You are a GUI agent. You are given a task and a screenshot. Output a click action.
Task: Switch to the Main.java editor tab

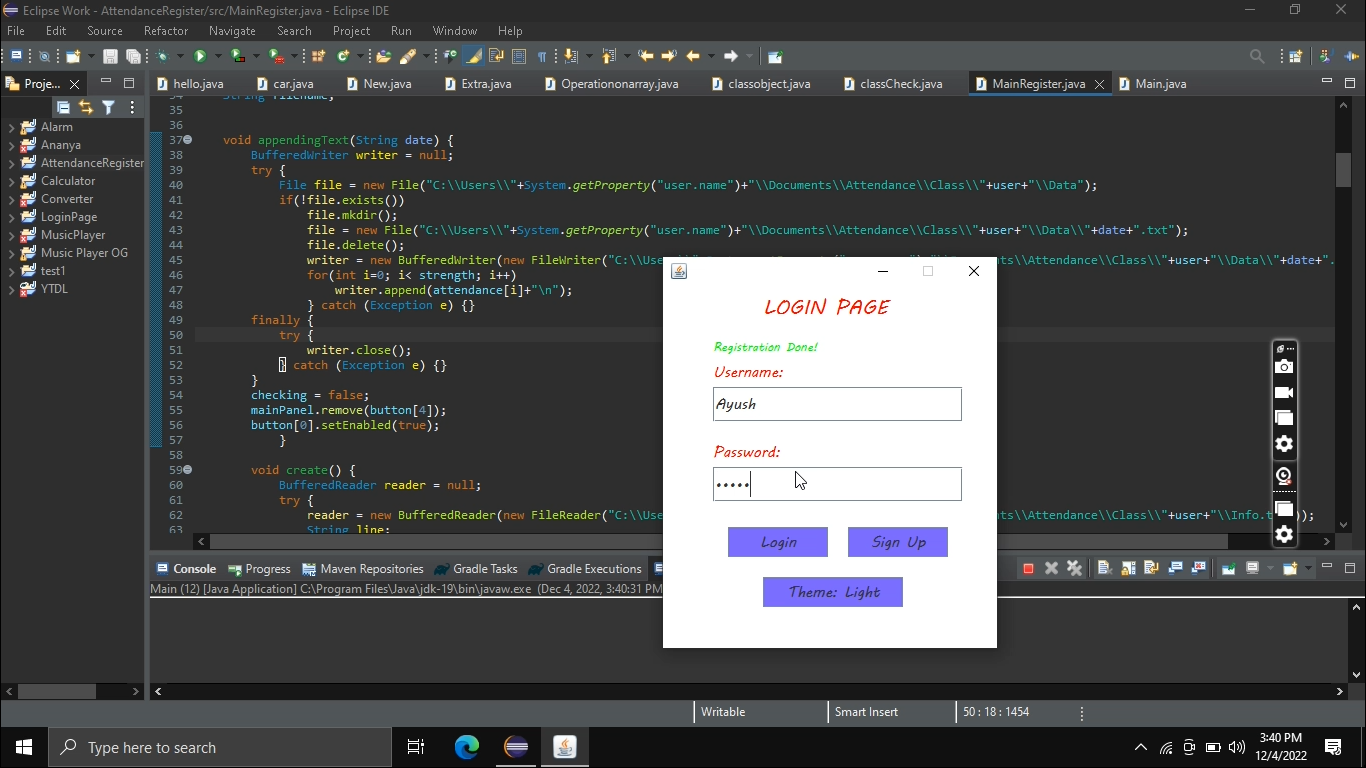1161,84
